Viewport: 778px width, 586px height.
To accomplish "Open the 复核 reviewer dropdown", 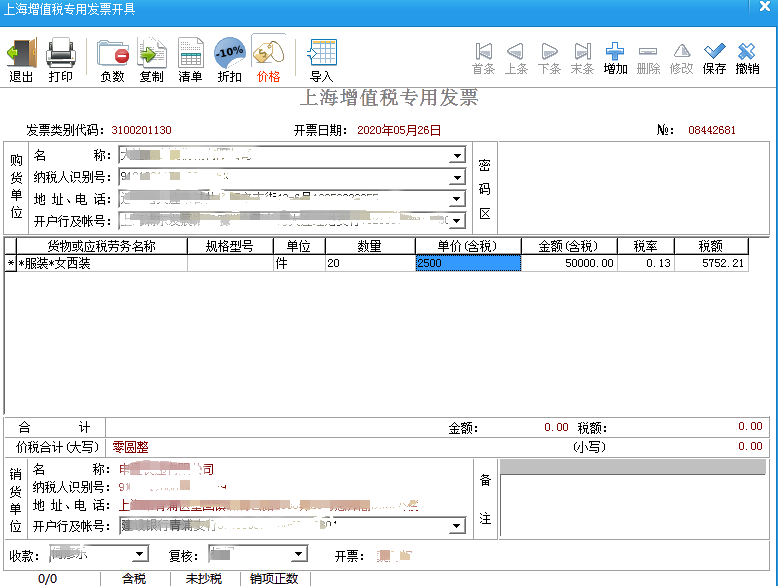I will 299,554.
